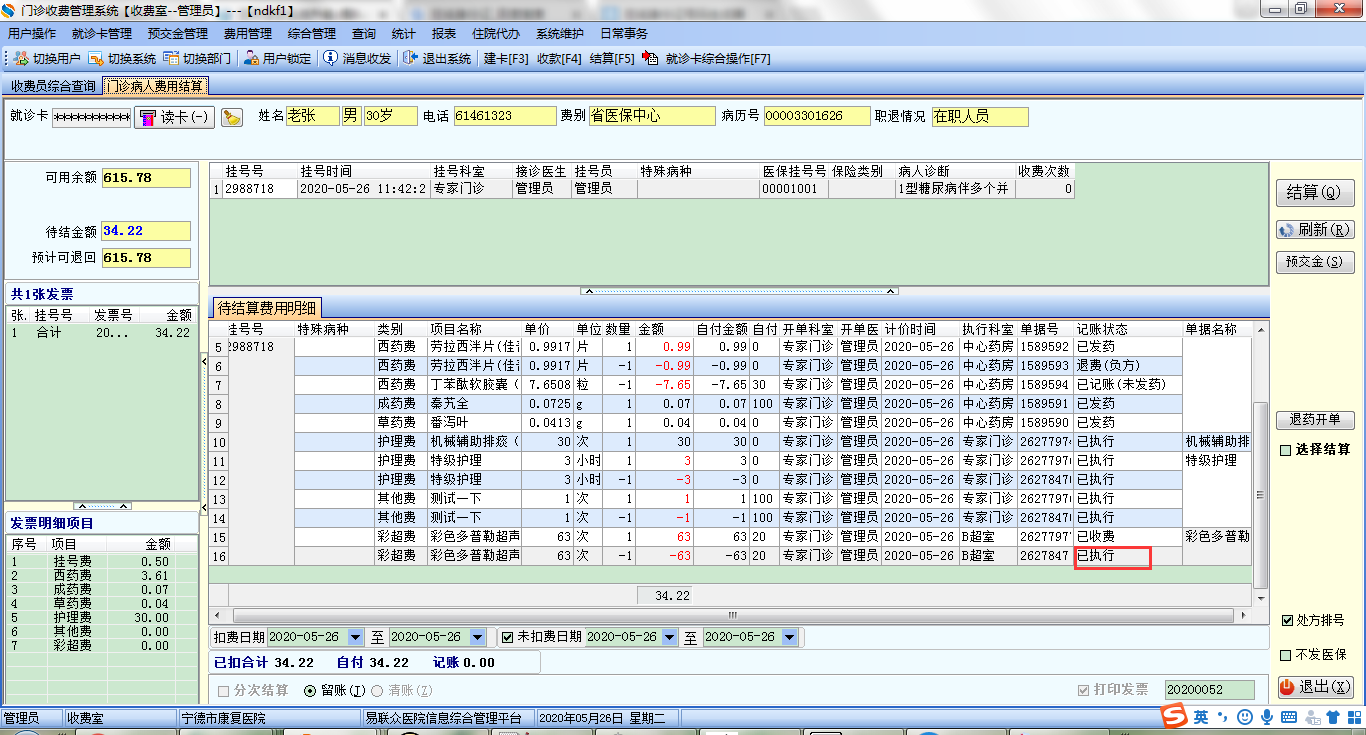The height and width of the screenshot is (735, 1366).
Task: Open the smiley emoji icon in IME bar
Action: coord(1244,717)
